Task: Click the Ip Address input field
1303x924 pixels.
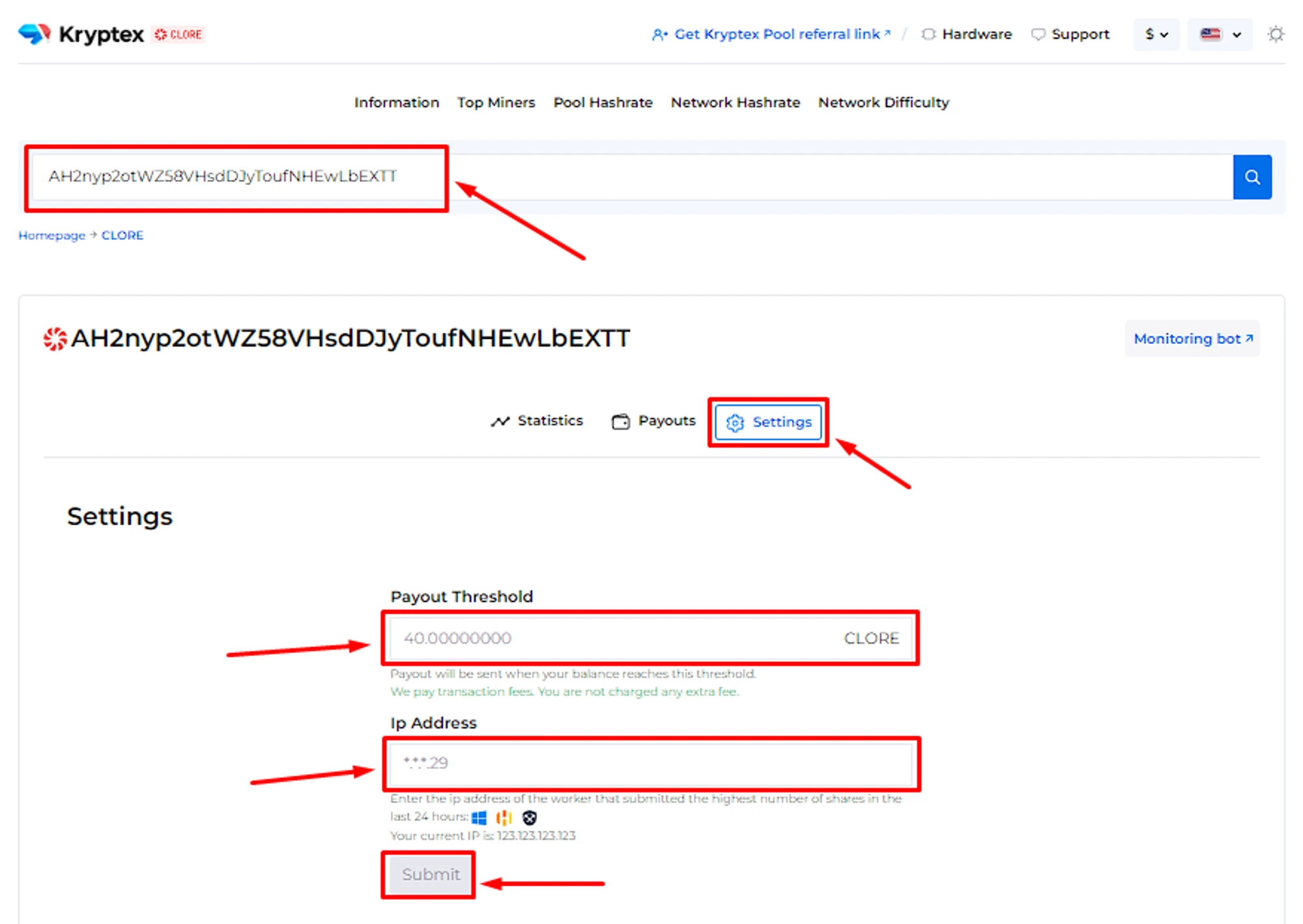Action: [x=650, y=762]
